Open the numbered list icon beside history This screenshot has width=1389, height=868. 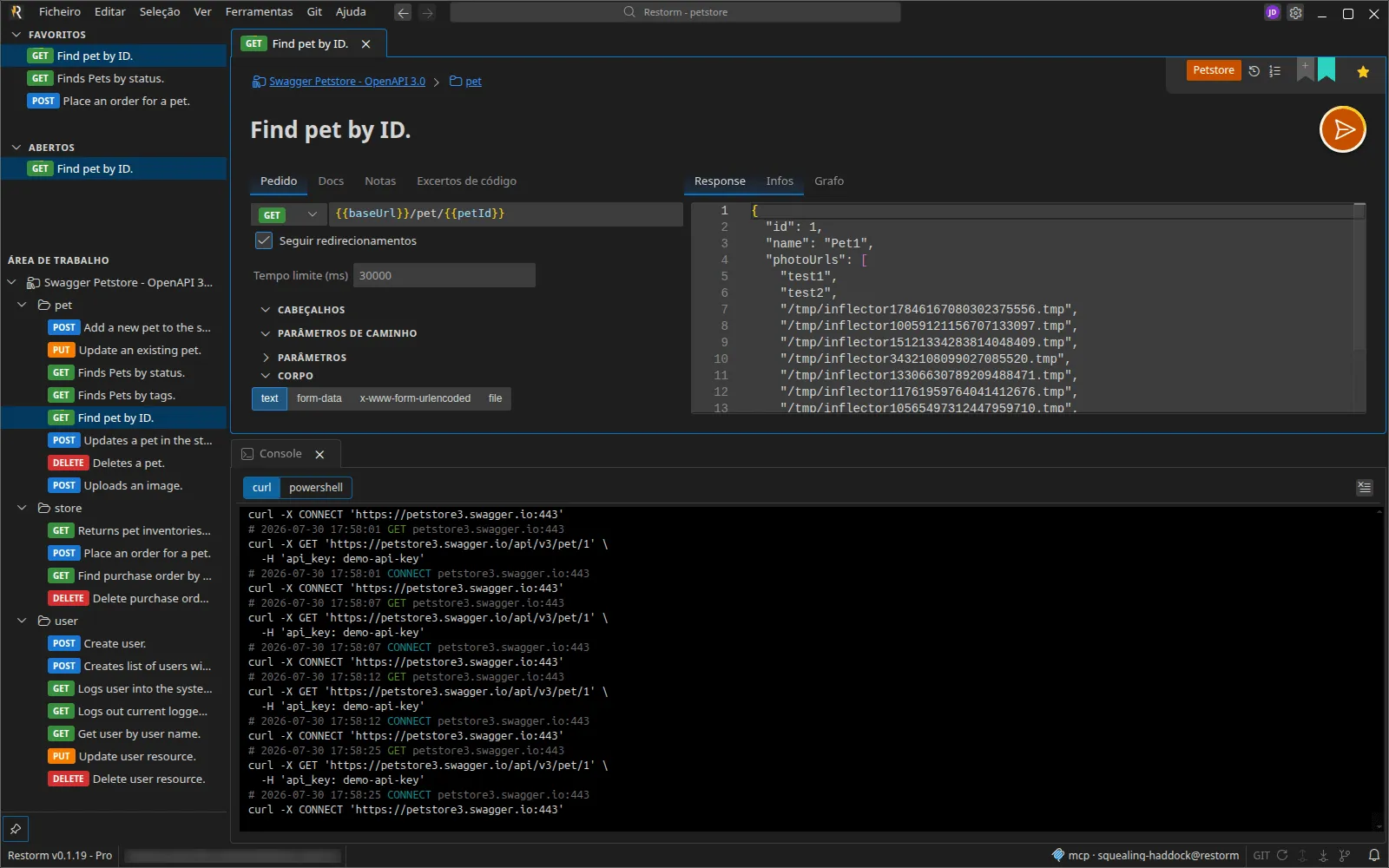click(1275, 71)
